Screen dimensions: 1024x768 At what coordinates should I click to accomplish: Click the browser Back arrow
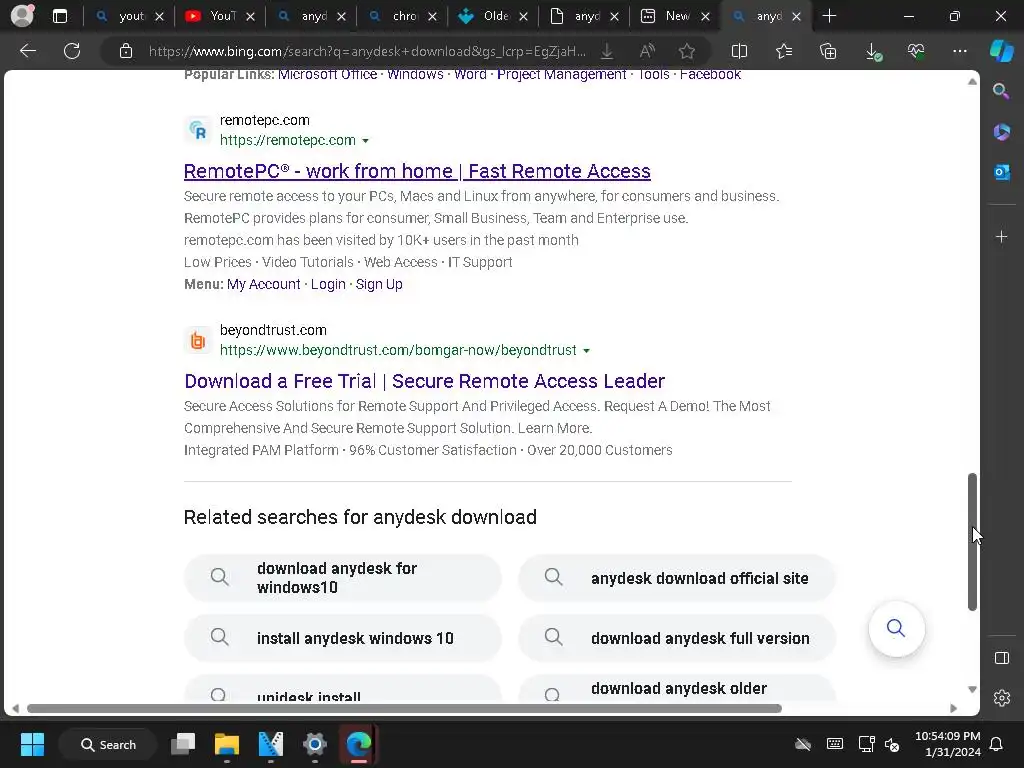click(x=27, y=51)
